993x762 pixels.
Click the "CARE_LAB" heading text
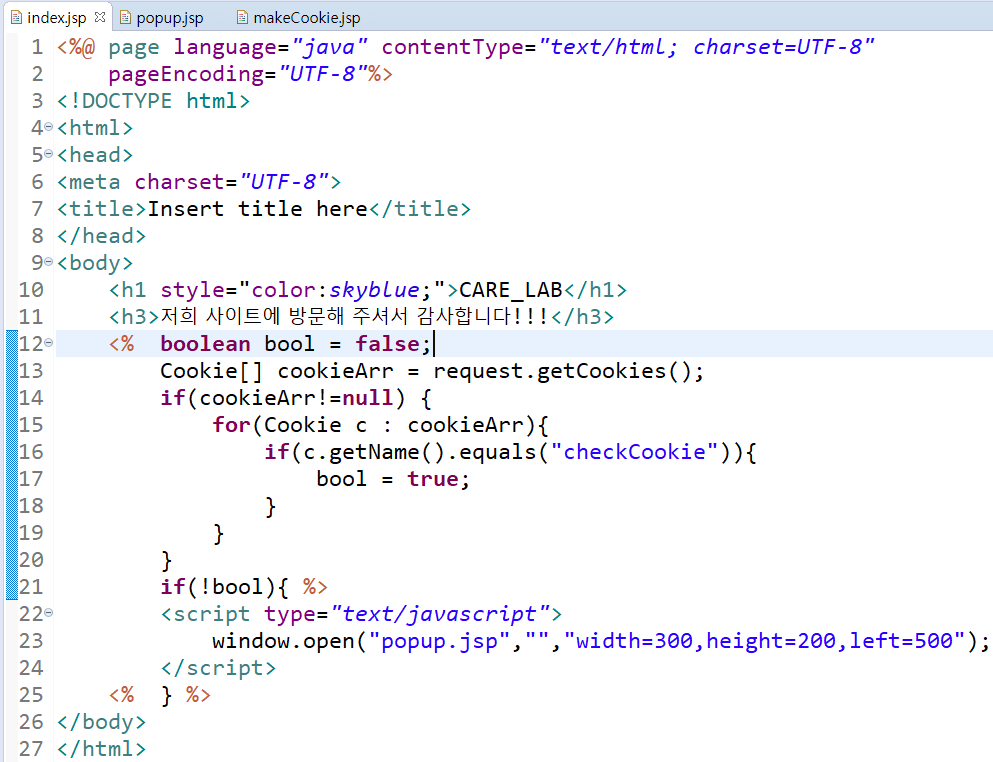510,290
